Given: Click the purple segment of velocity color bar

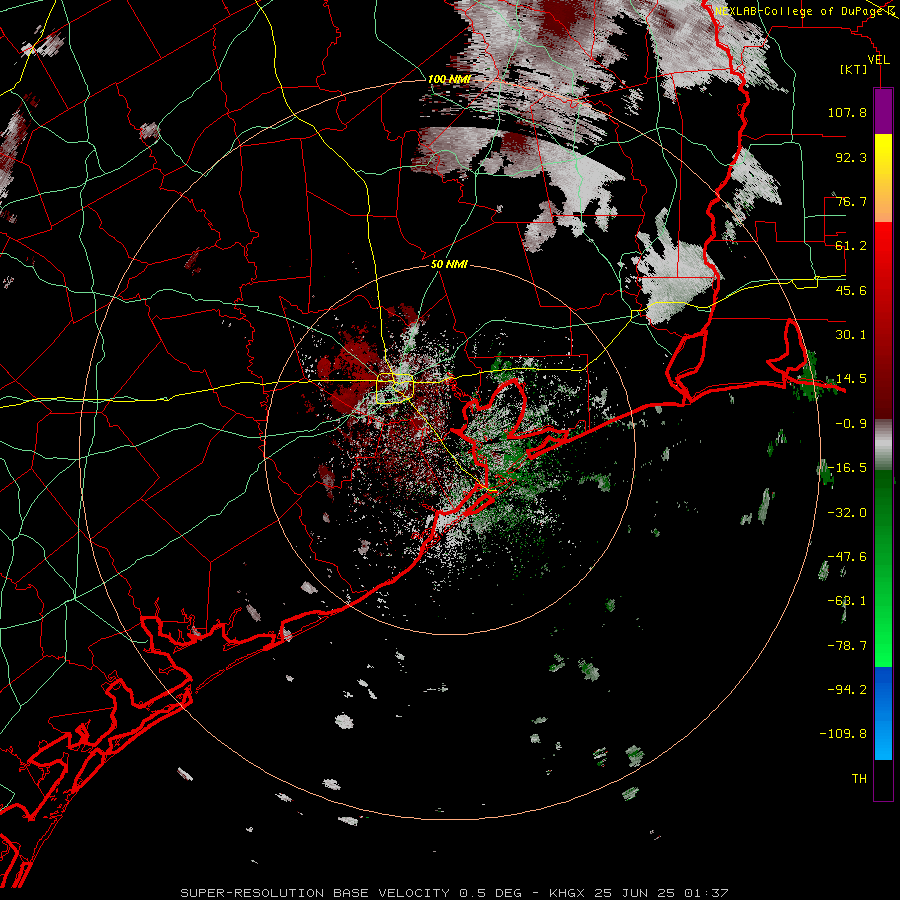Looking at the screenshot, I should [x=883, y=111].
